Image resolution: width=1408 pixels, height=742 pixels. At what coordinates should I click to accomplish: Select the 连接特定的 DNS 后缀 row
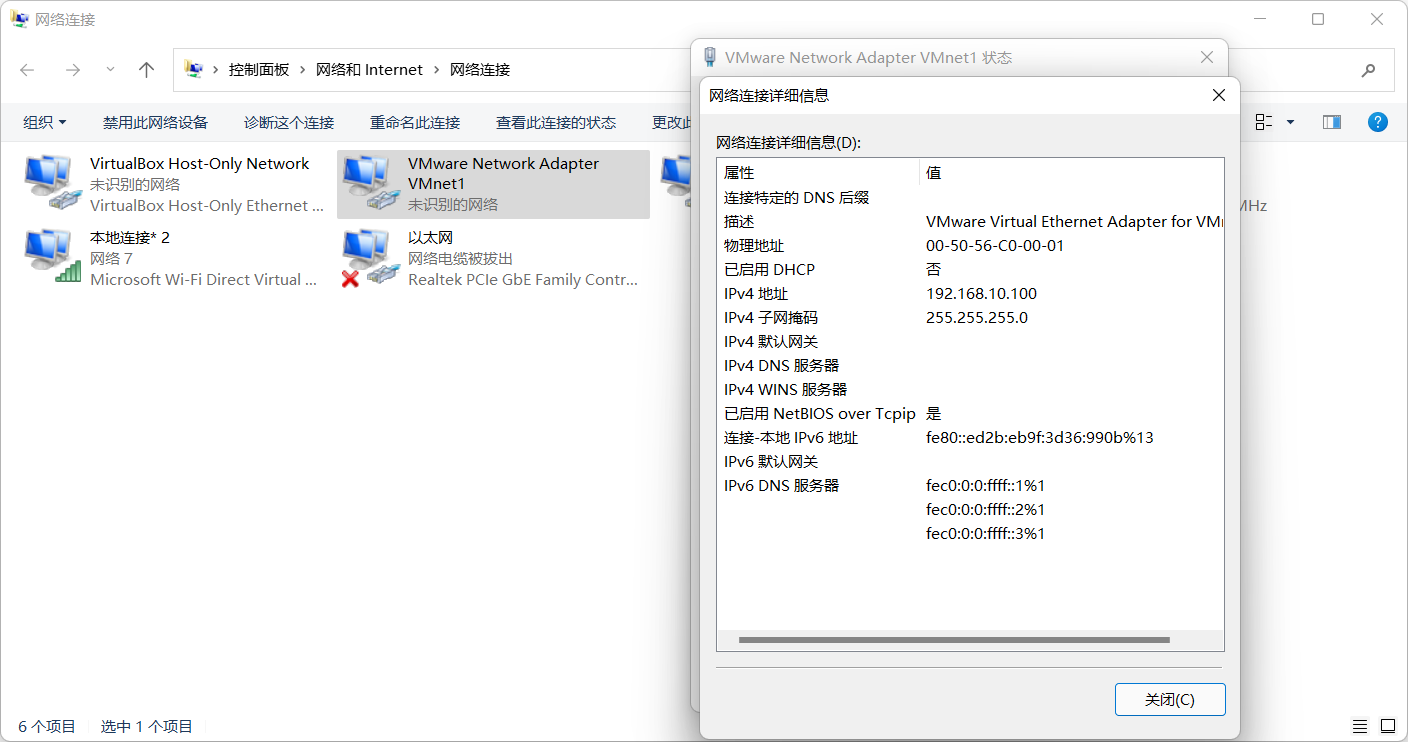point(970,197)
